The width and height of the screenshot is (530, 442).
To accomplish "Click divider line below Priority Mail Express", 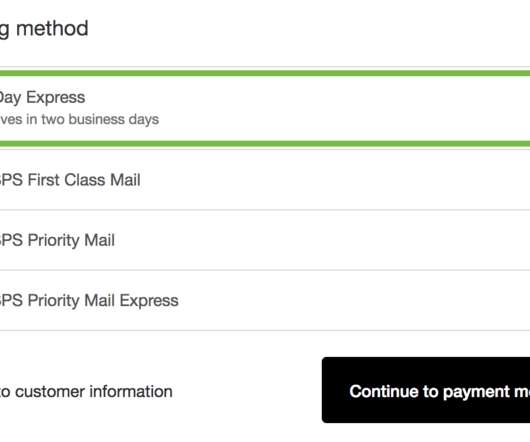I will coord(265,330).
